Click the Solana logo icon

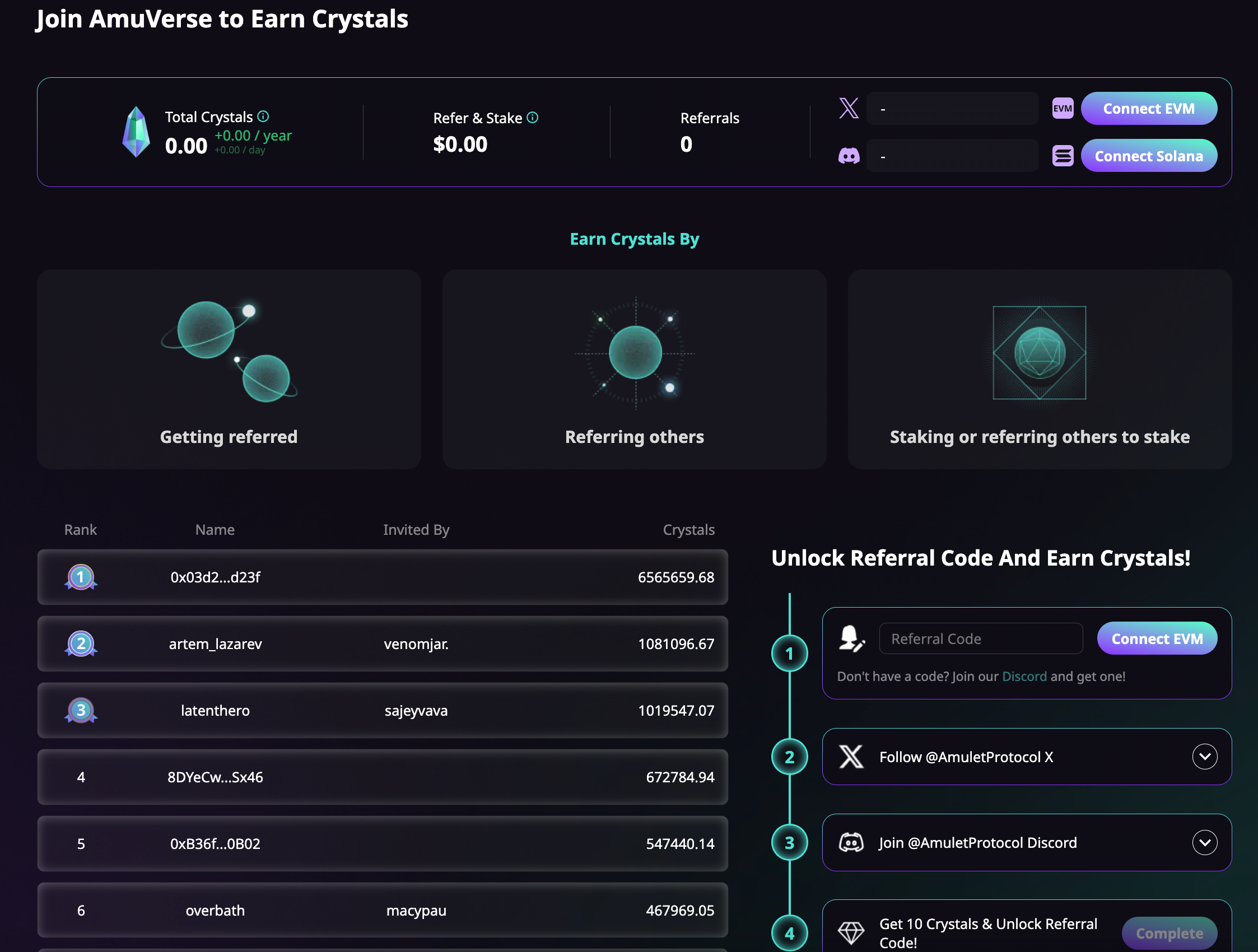[1063, 156]
